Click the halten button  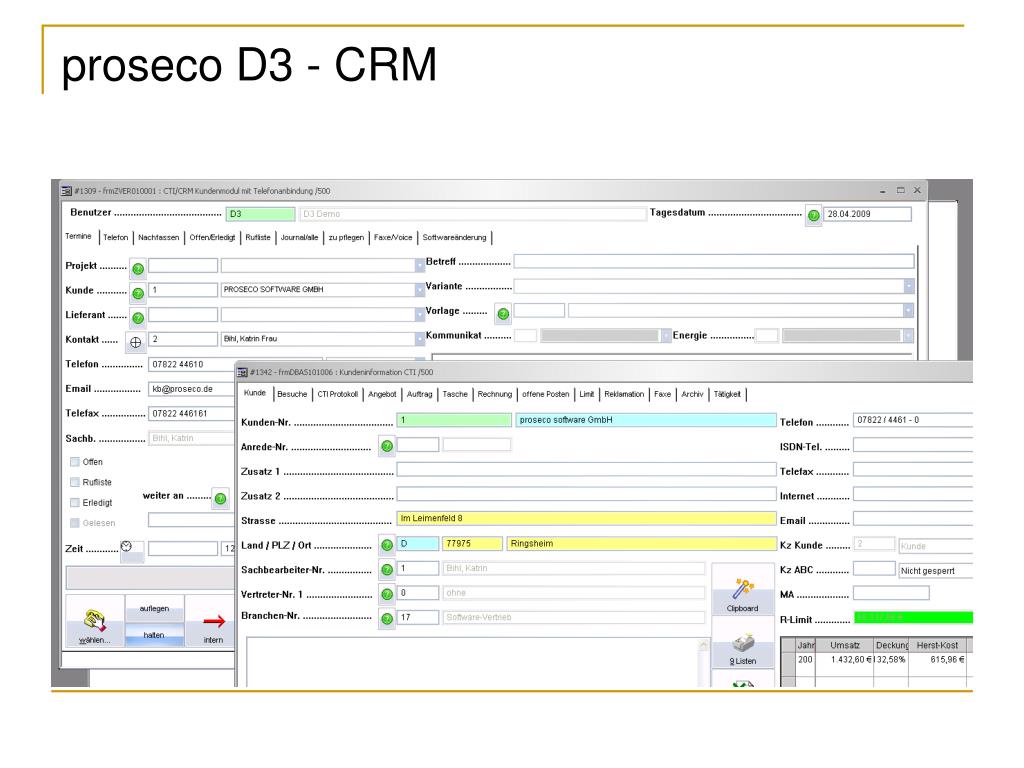pos(154,634)
